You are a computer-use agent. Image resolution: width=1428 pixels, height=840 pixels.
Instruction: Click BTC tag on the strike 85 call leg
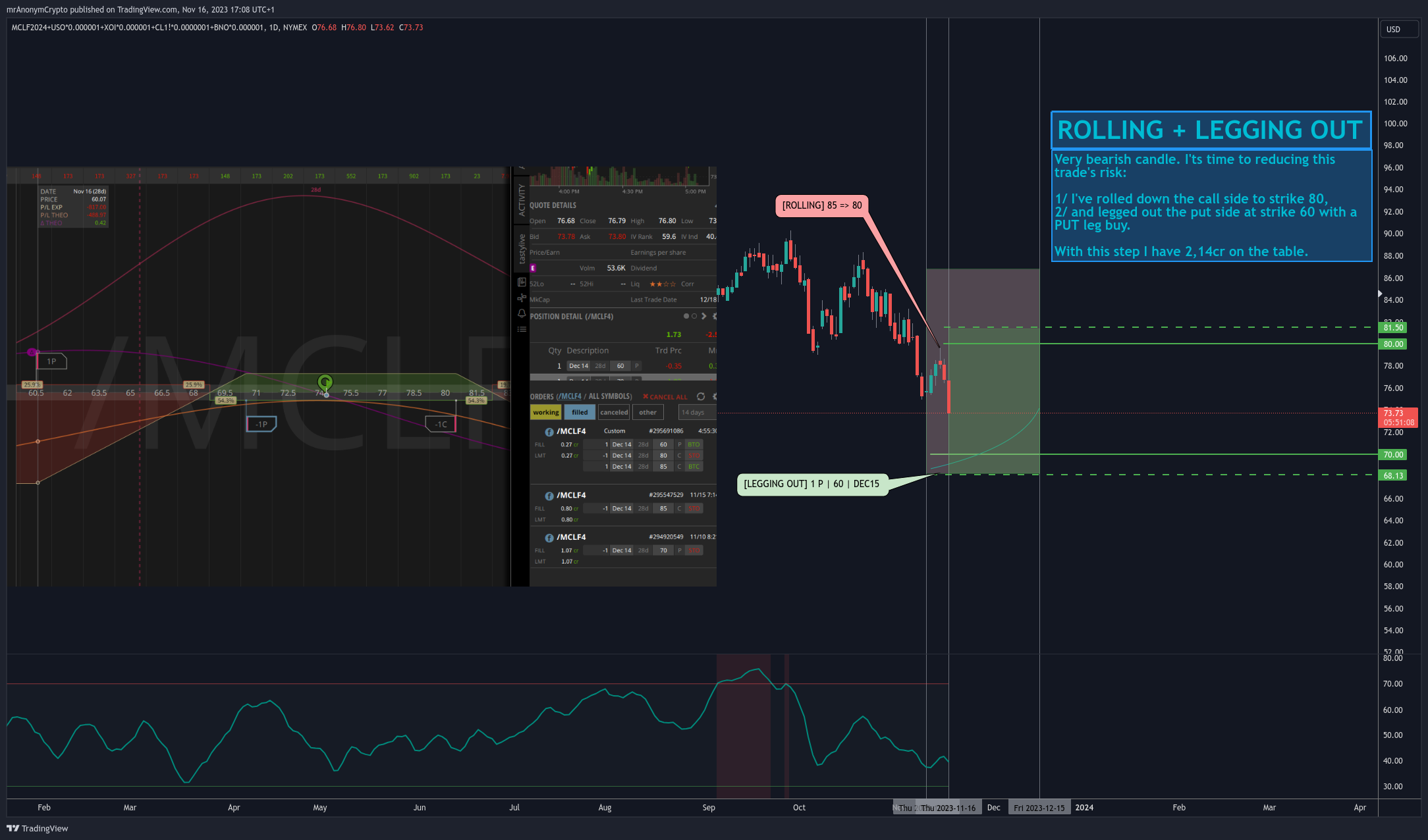[x=694, y=467]
